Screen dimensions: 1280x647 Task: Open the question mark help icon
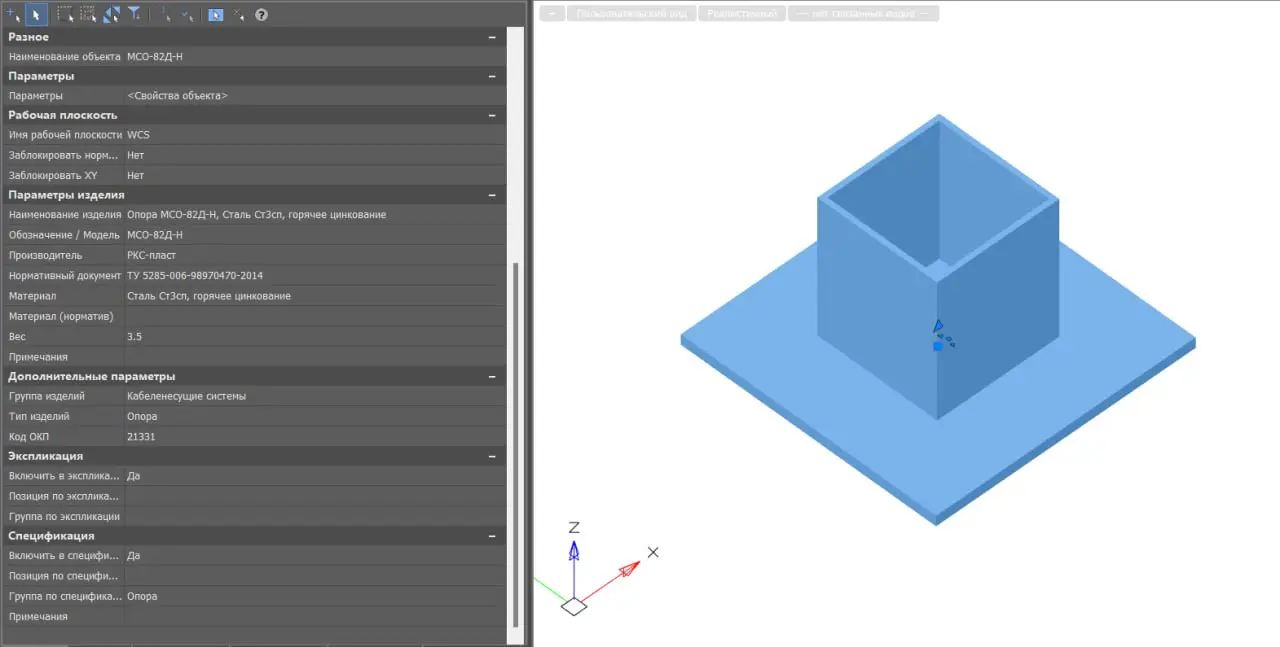pyautogui.click(x=261, y=14)
